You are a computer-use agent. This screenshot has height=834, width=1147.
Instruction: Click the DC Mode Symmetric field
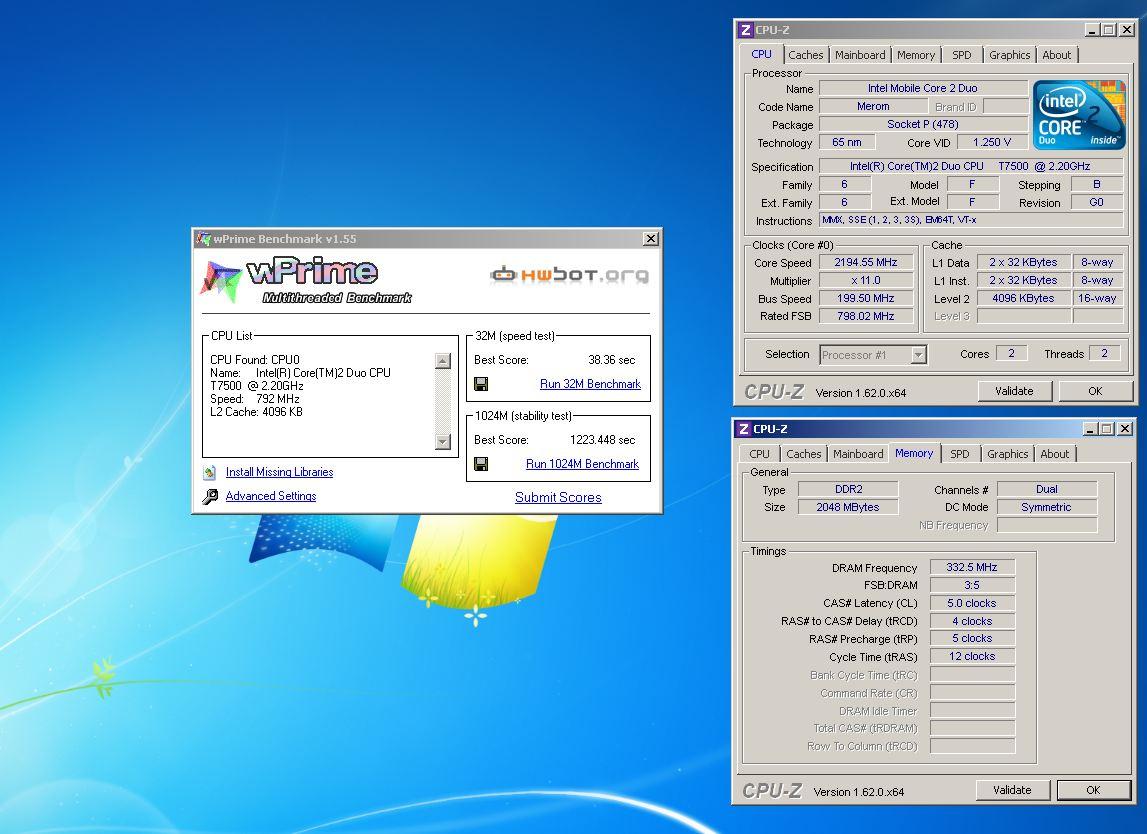[x=1048, y=507]
